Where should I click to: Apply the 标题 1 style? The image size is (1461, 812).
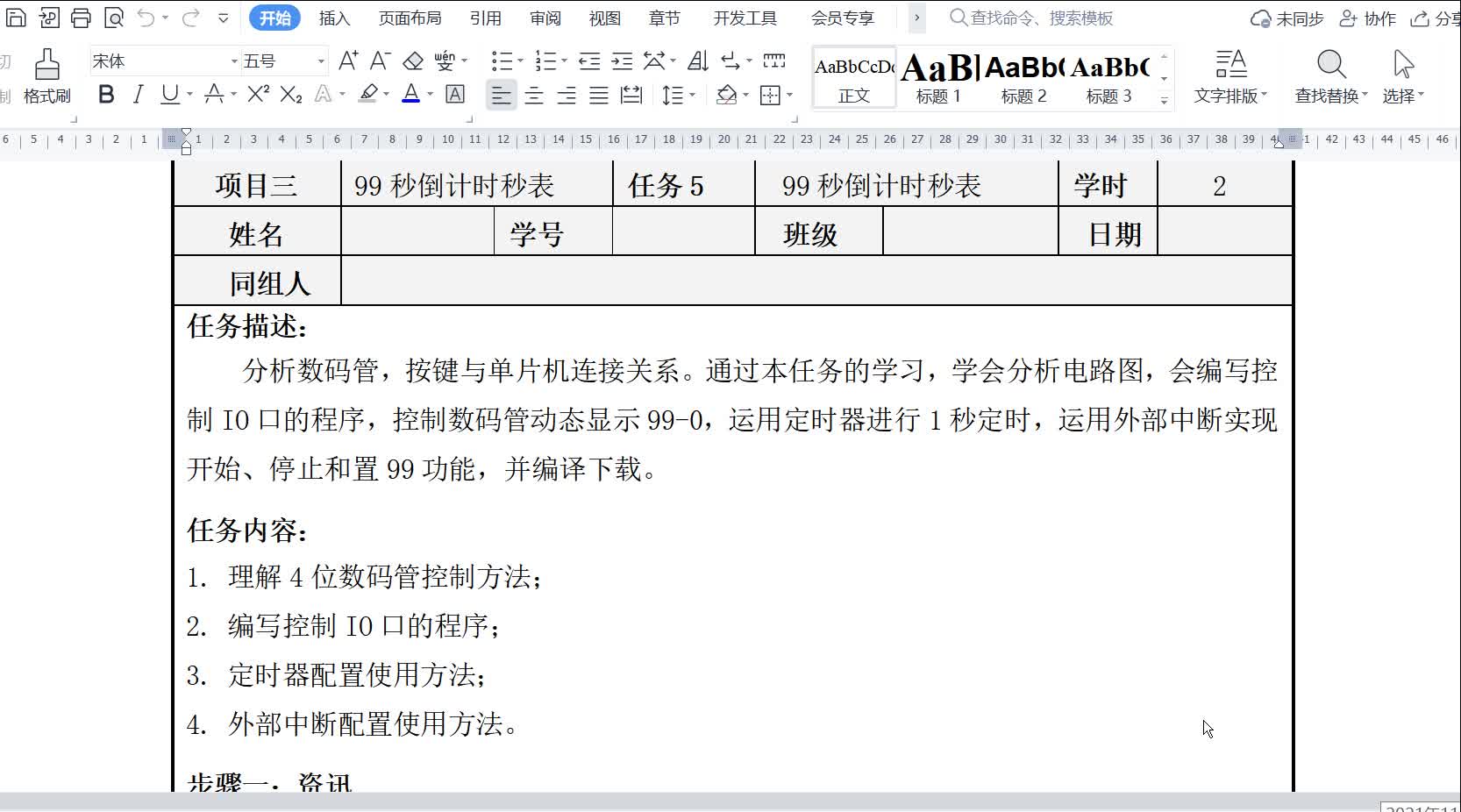(939, 78)
